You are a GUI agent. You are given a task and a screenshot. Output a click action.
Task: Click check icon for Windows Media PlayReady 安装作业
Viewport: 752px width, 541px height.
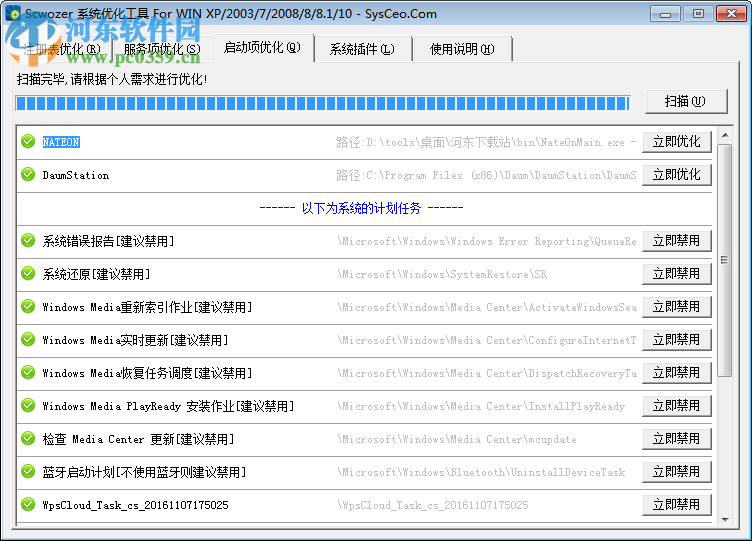coord(28,406)
